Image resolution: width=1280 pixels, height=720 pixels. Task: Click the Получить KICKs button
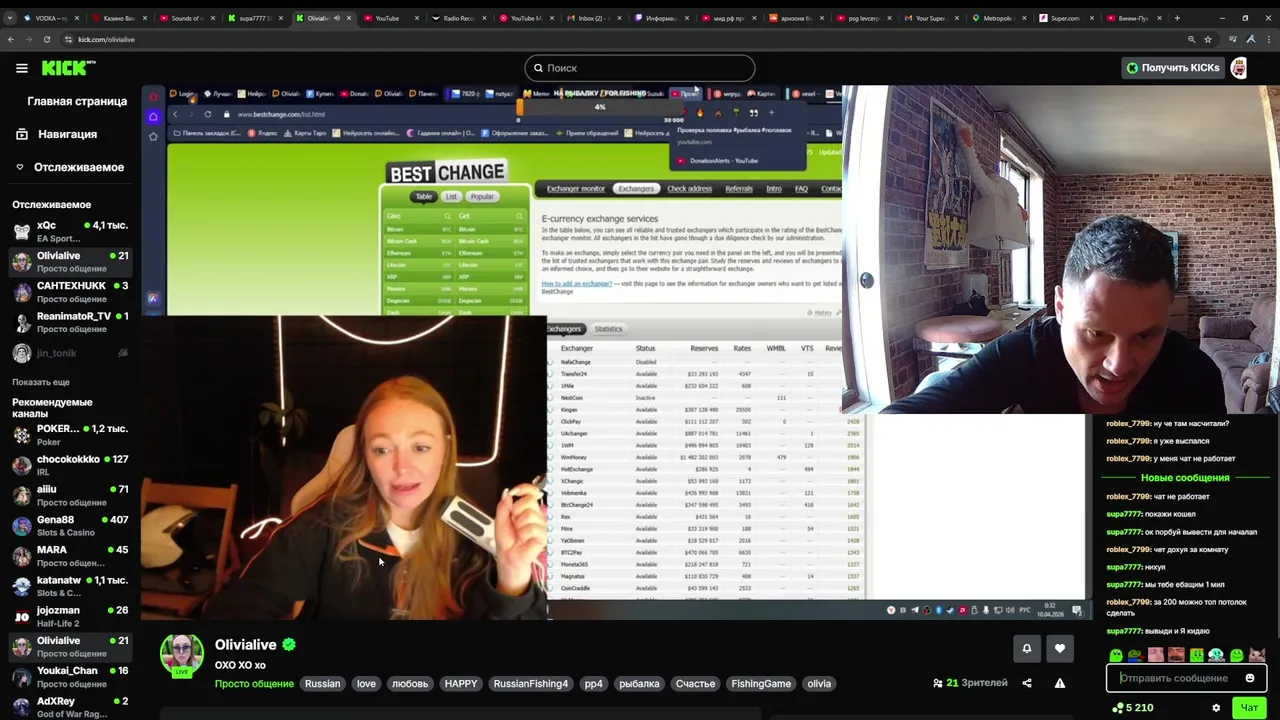click(x=1173, y=68)
